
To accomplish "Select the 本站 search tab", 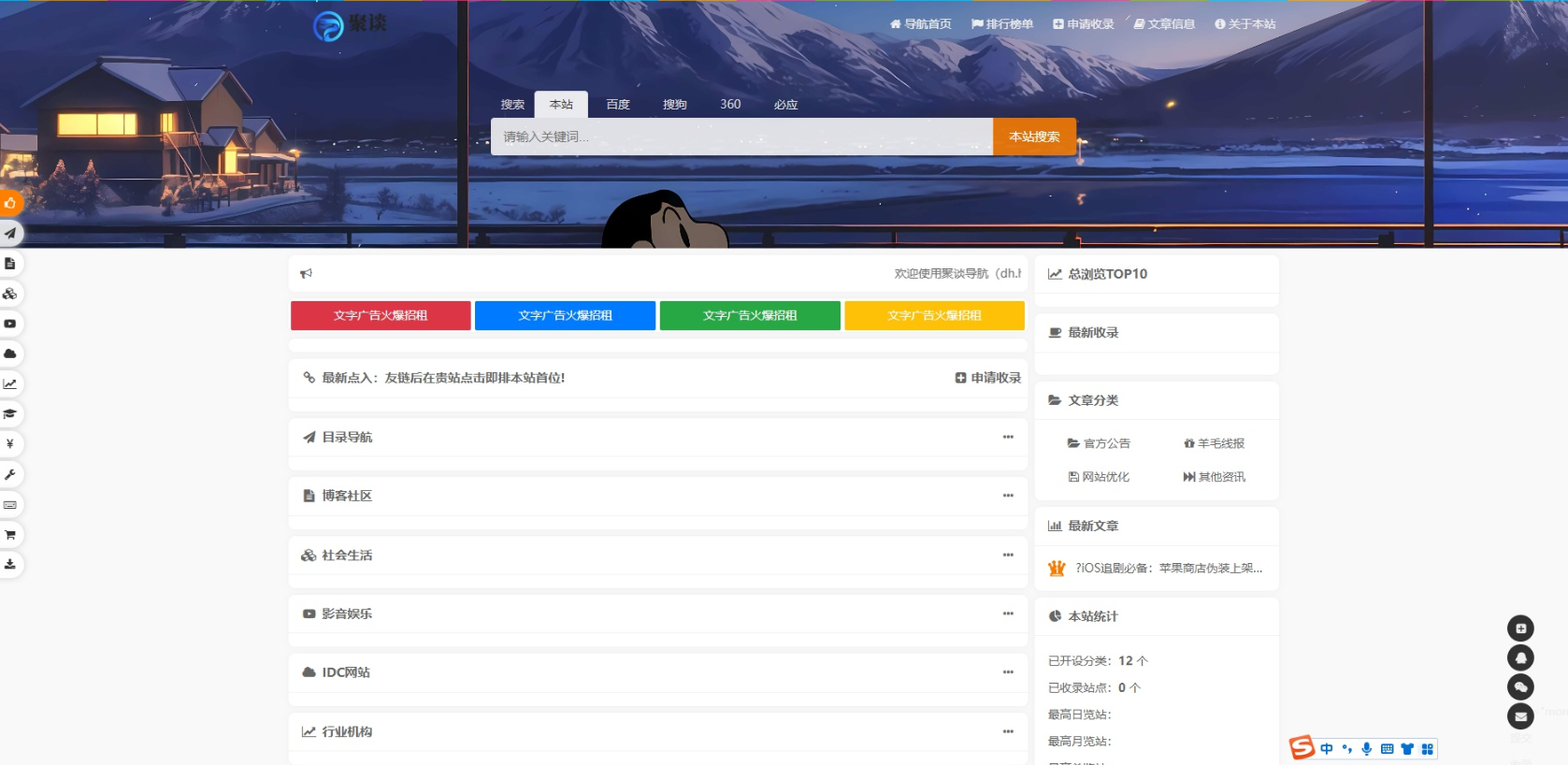I will [561, 105].
